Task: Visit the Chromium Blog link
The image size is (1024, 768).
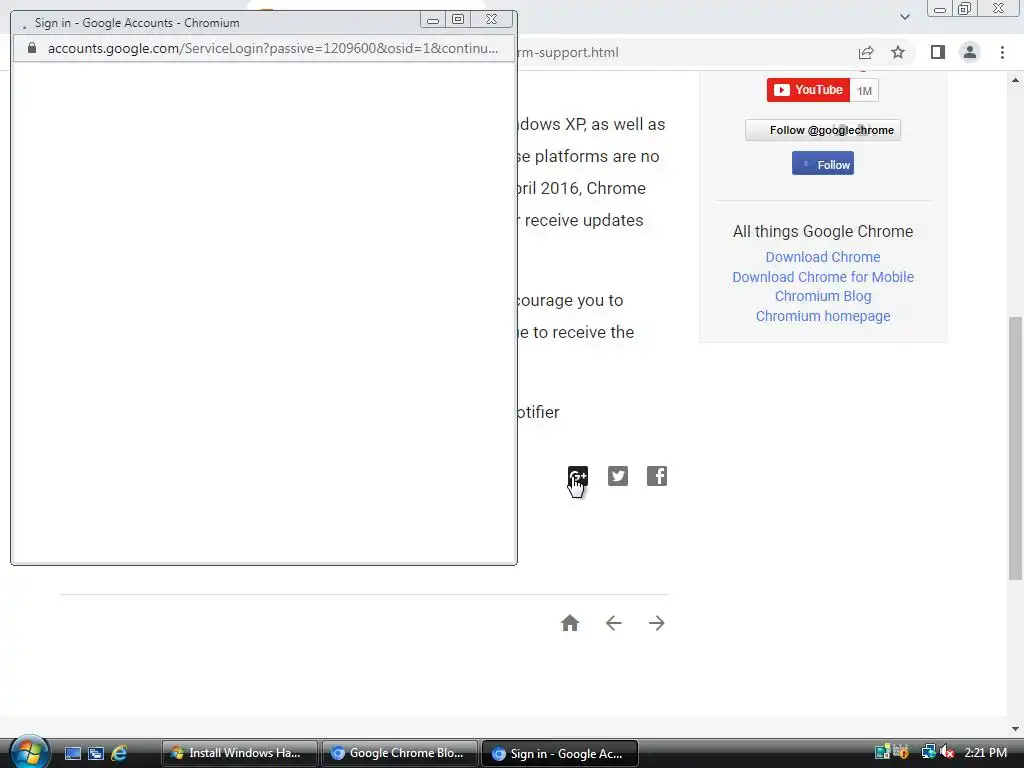Action: coord(823,296)
